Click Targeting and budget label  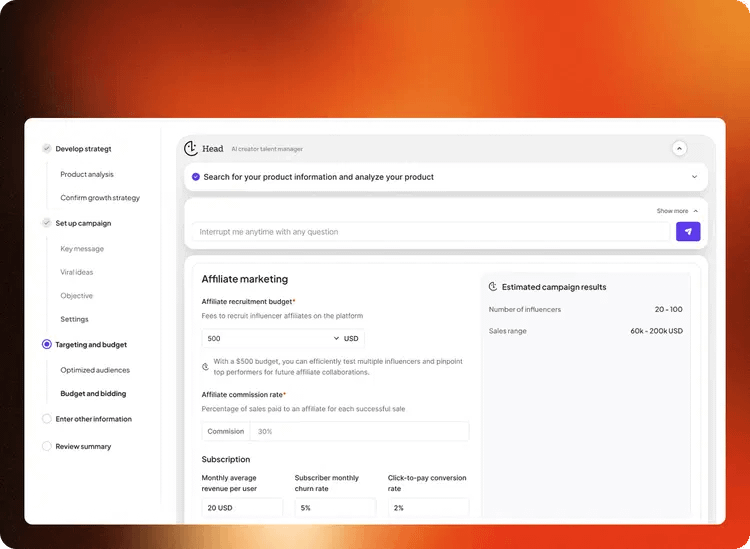(91, 345)
